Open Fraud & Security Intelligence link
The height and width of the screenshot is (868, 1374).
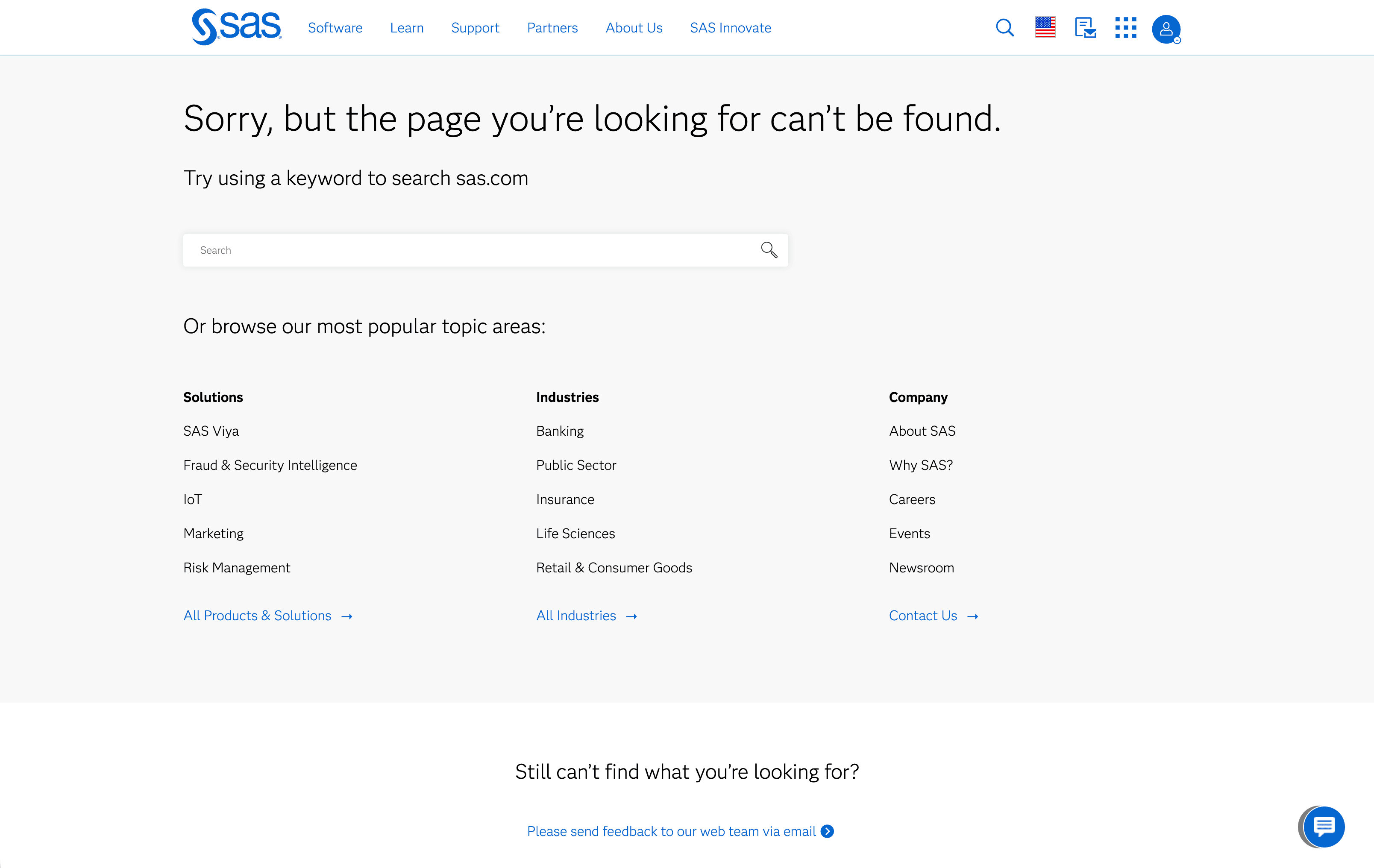pos(270,465)
